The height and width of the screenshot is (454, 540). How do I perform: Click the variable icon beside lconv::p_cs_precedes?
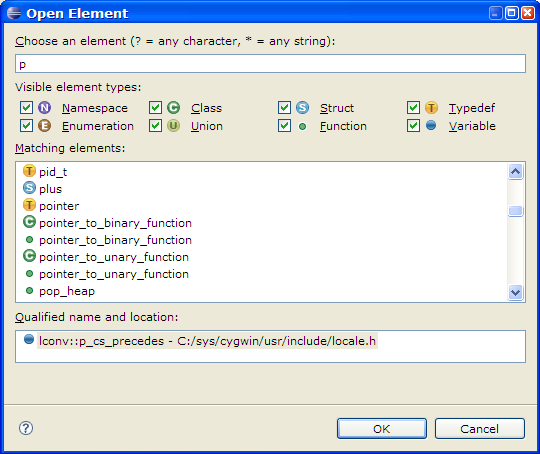(29, 339)
